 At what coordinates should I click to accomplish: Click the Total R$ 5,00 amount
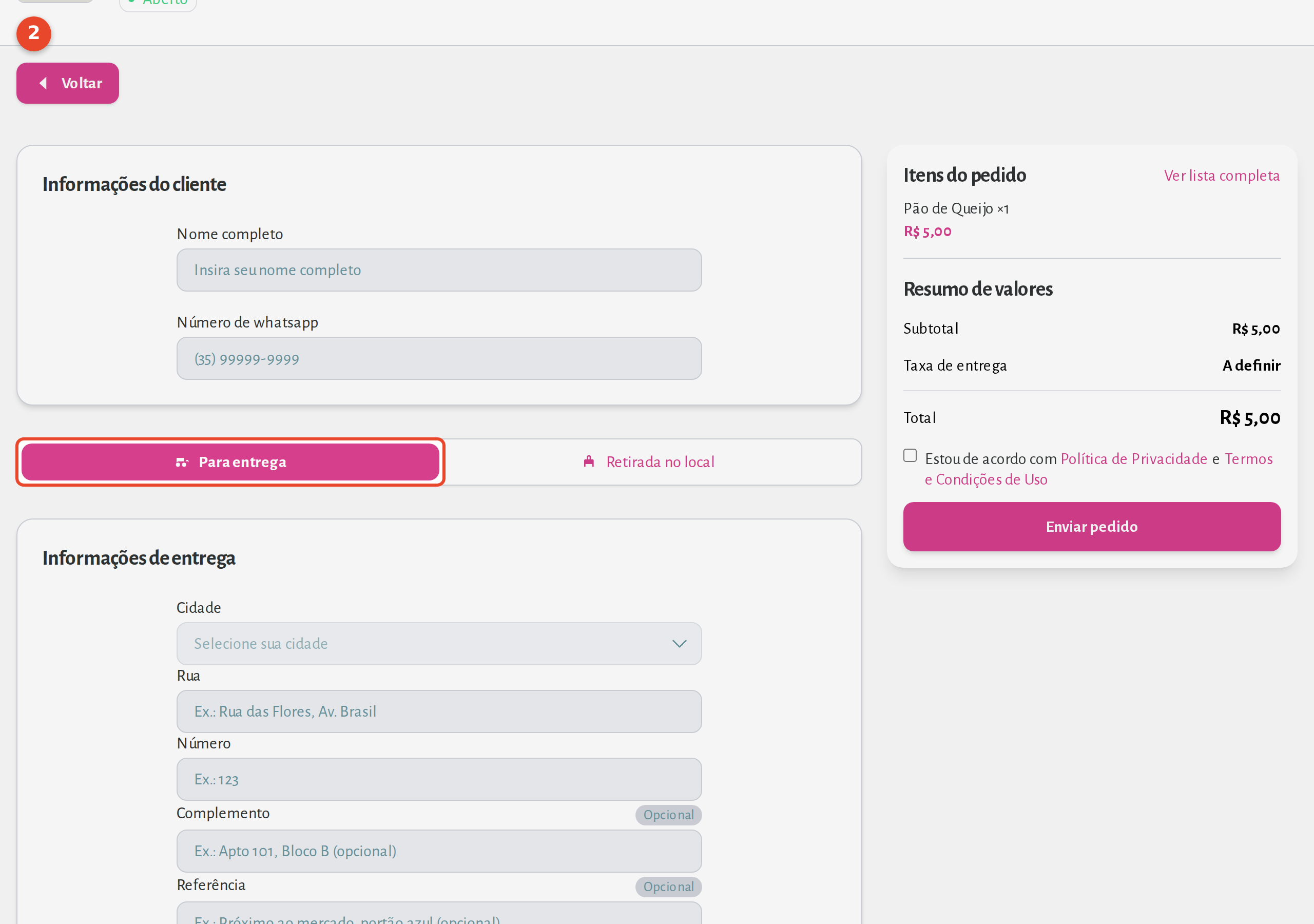pyautogui.click(x=1250, y=418)
